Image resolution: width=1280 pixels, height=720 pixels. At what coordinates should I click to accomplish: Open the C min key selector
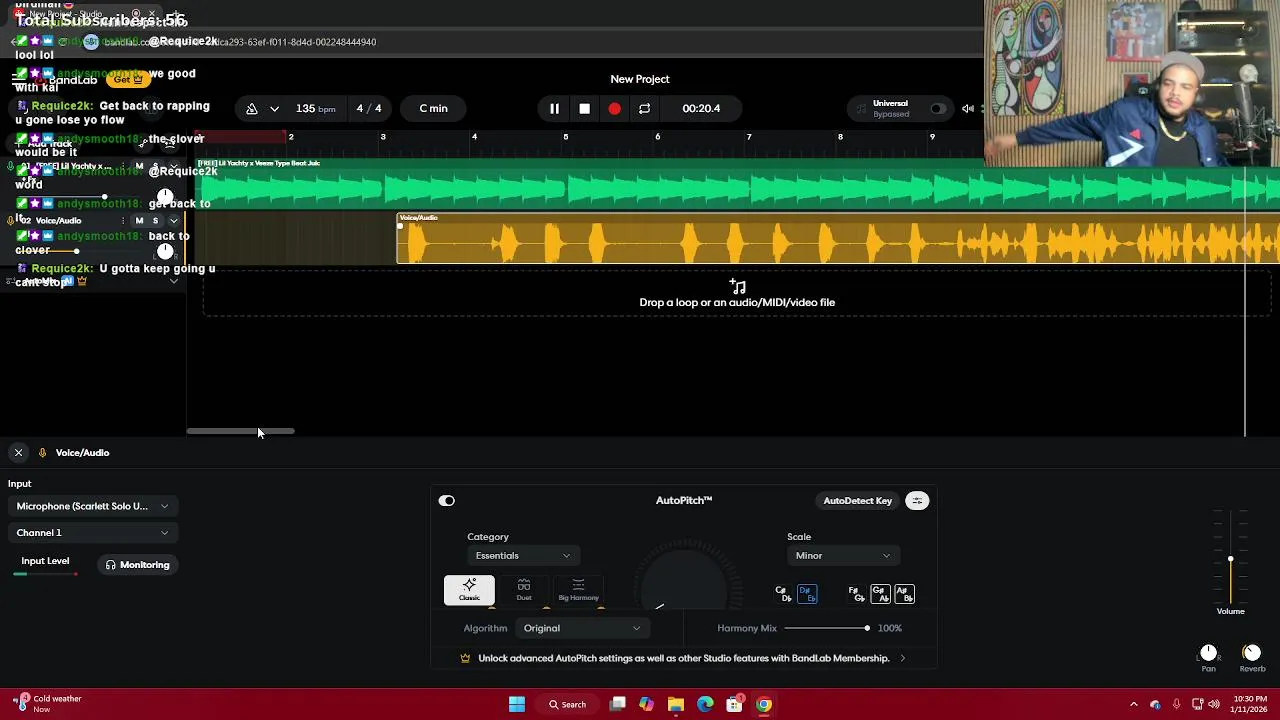coord(434,108)
